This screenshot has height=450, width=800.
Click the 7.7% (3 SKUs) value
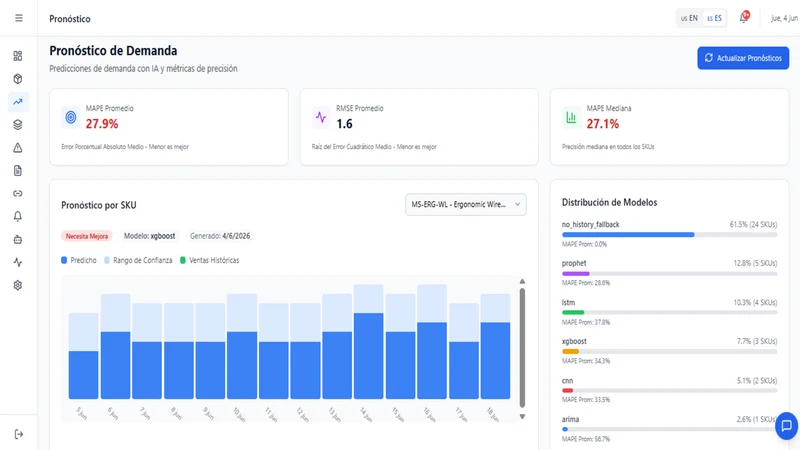click(757, 341)
